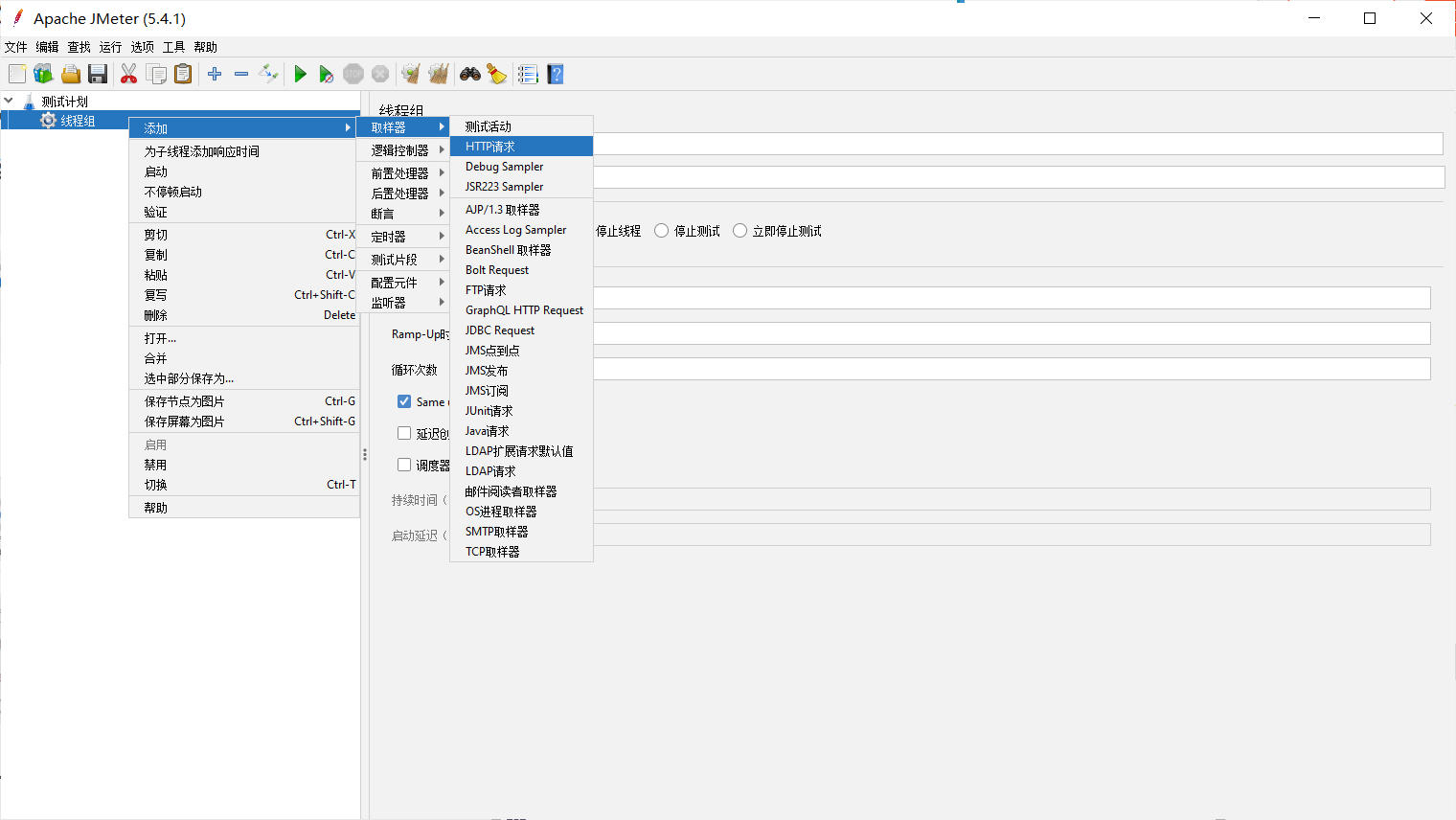Select 线程组 in the test tree
Screen dimensions: 1456x820
tap(78, 121)
